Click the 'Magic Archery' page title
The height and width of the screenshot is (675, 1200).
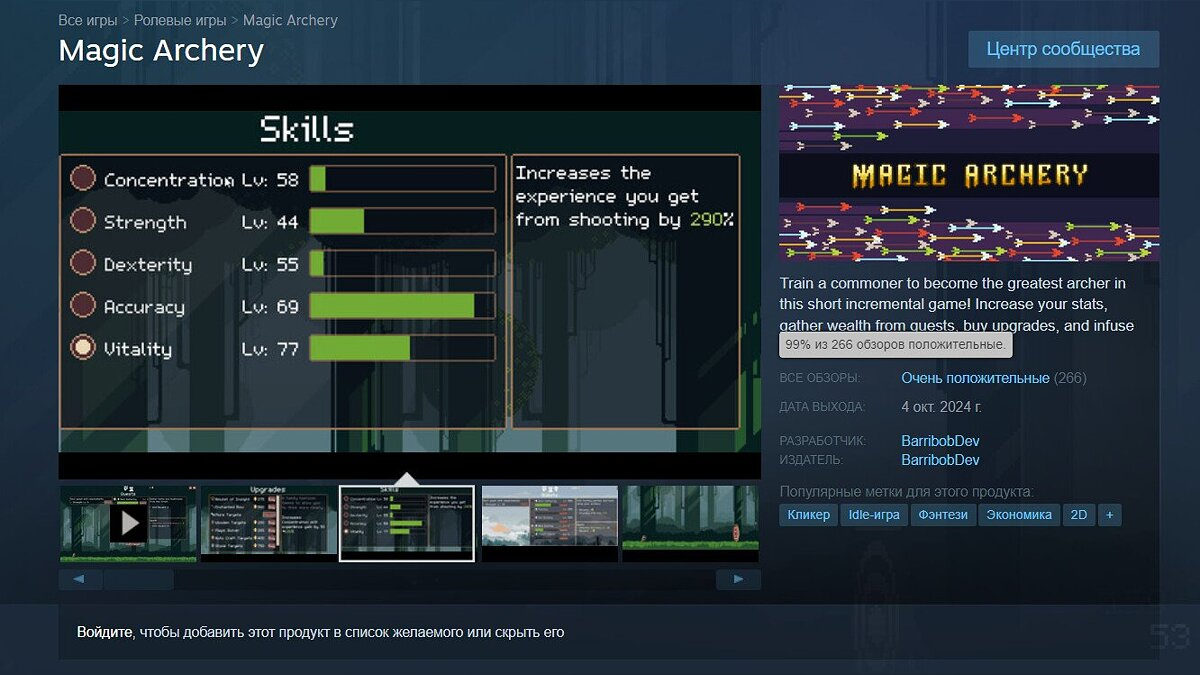(161, 51)
